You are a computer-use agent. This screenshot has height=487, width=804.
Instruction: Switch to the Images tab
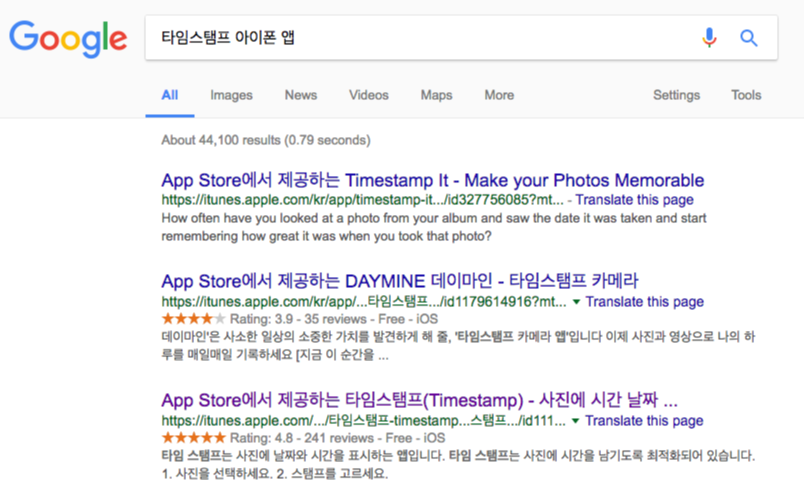point(231,95)
